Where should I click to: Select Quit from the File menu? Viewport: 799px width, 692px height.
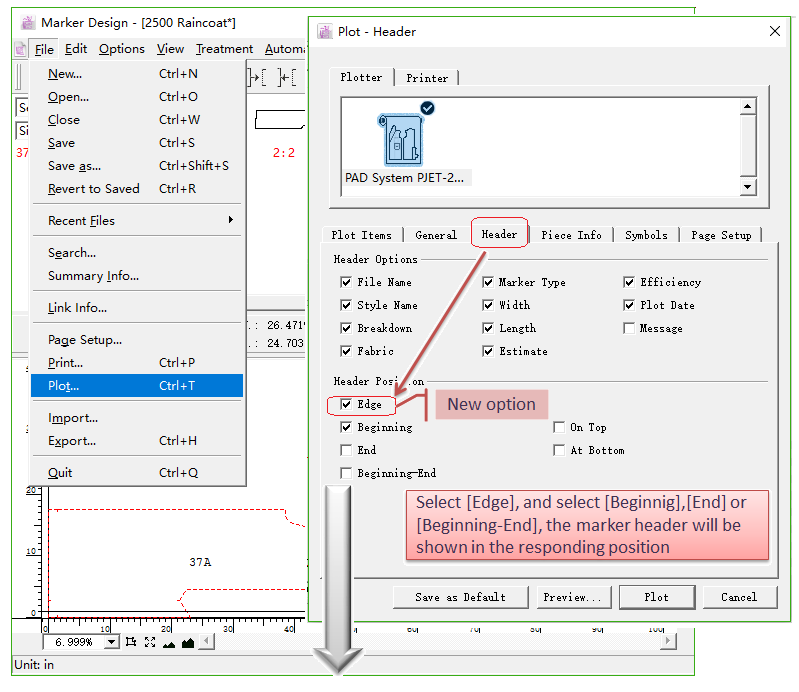pos(137,473)
